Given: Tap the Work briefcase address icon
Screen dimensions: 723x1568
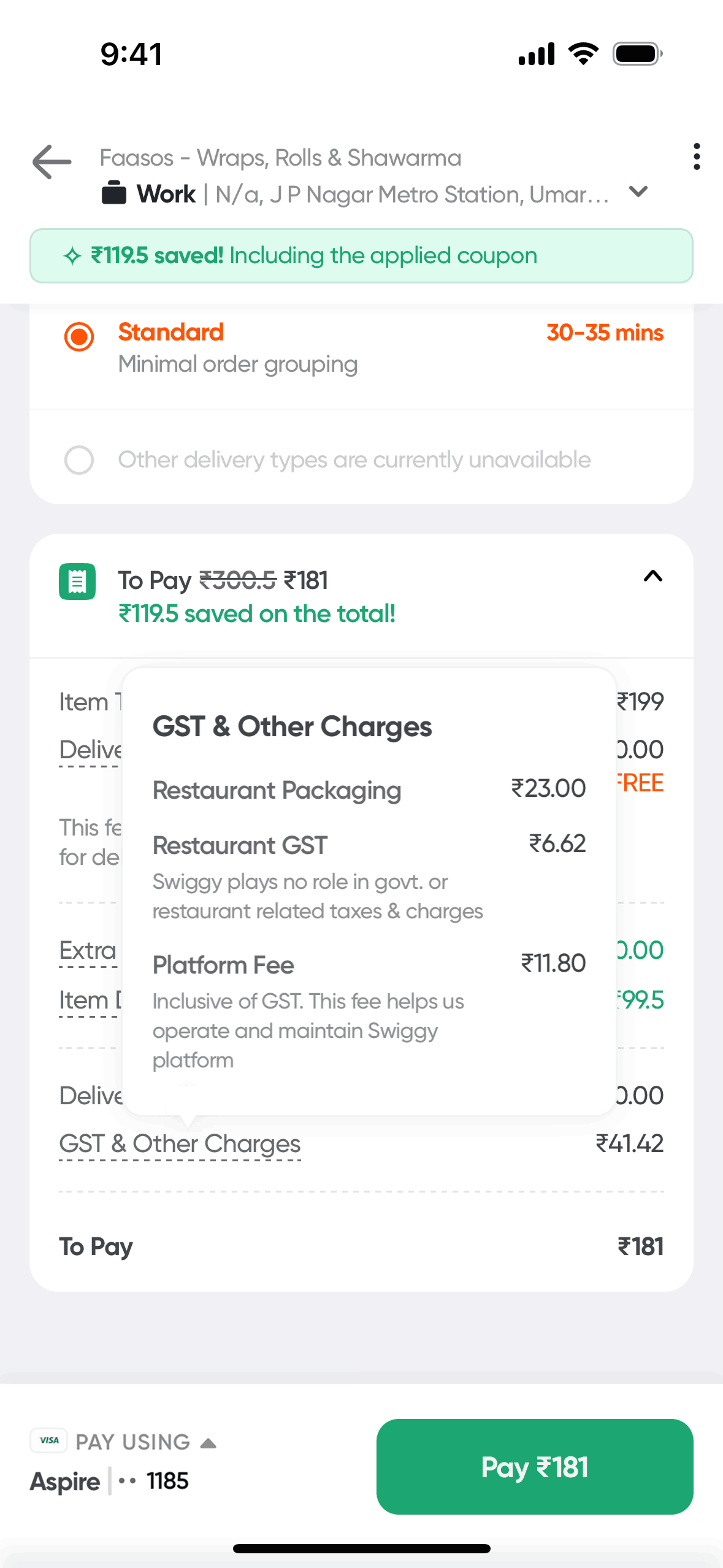Looking at the screenshot, I should (114, 193).
